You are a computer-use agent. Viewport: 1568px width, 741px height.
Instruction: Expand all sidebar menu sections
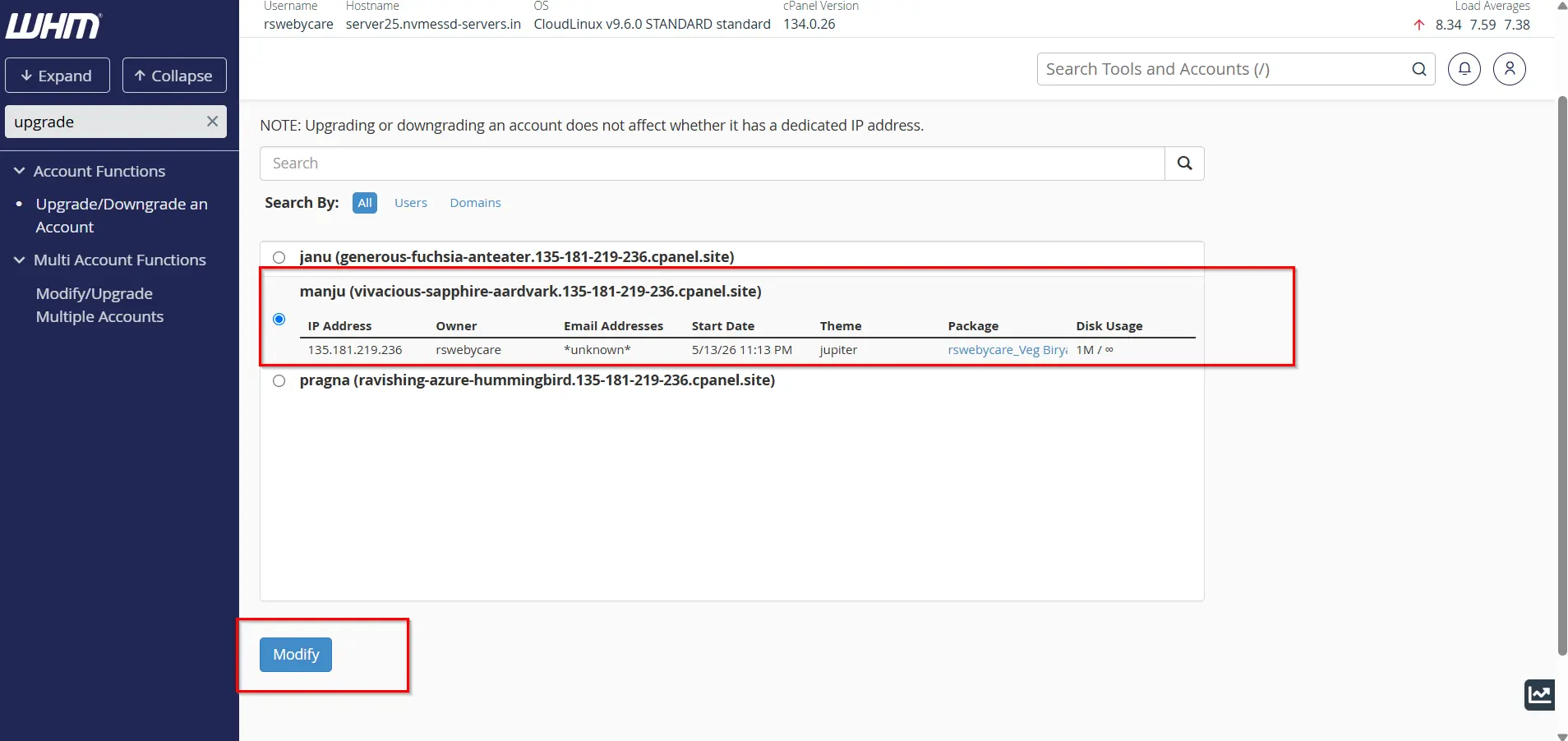58,76
